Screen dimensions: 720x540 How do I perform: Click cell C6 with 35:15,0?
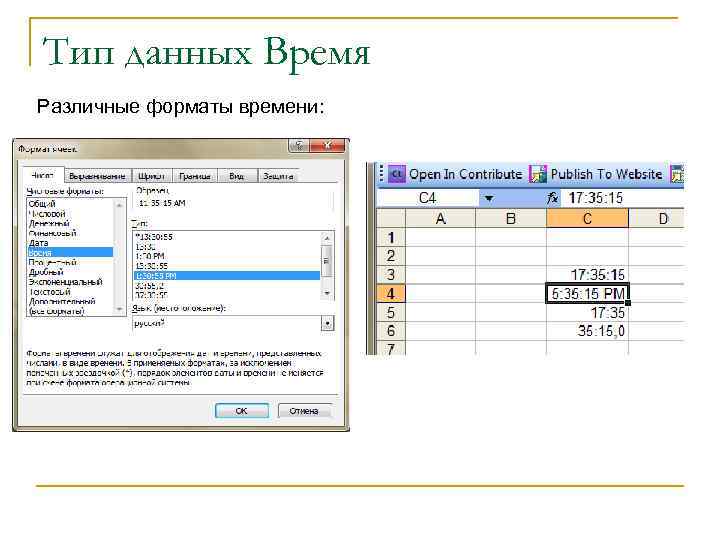pos(587,331)
